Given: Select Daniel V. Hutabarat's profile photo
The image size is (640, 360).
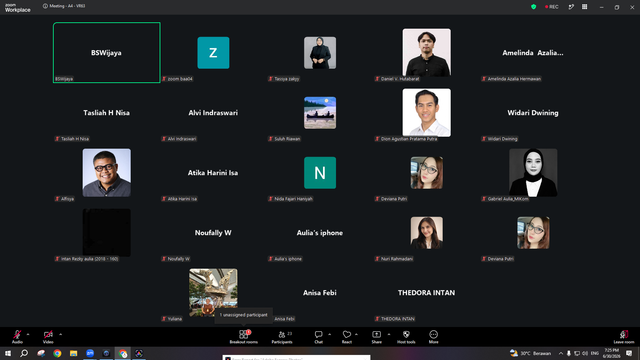Looking at the screenshot, I should pos(427,53).
